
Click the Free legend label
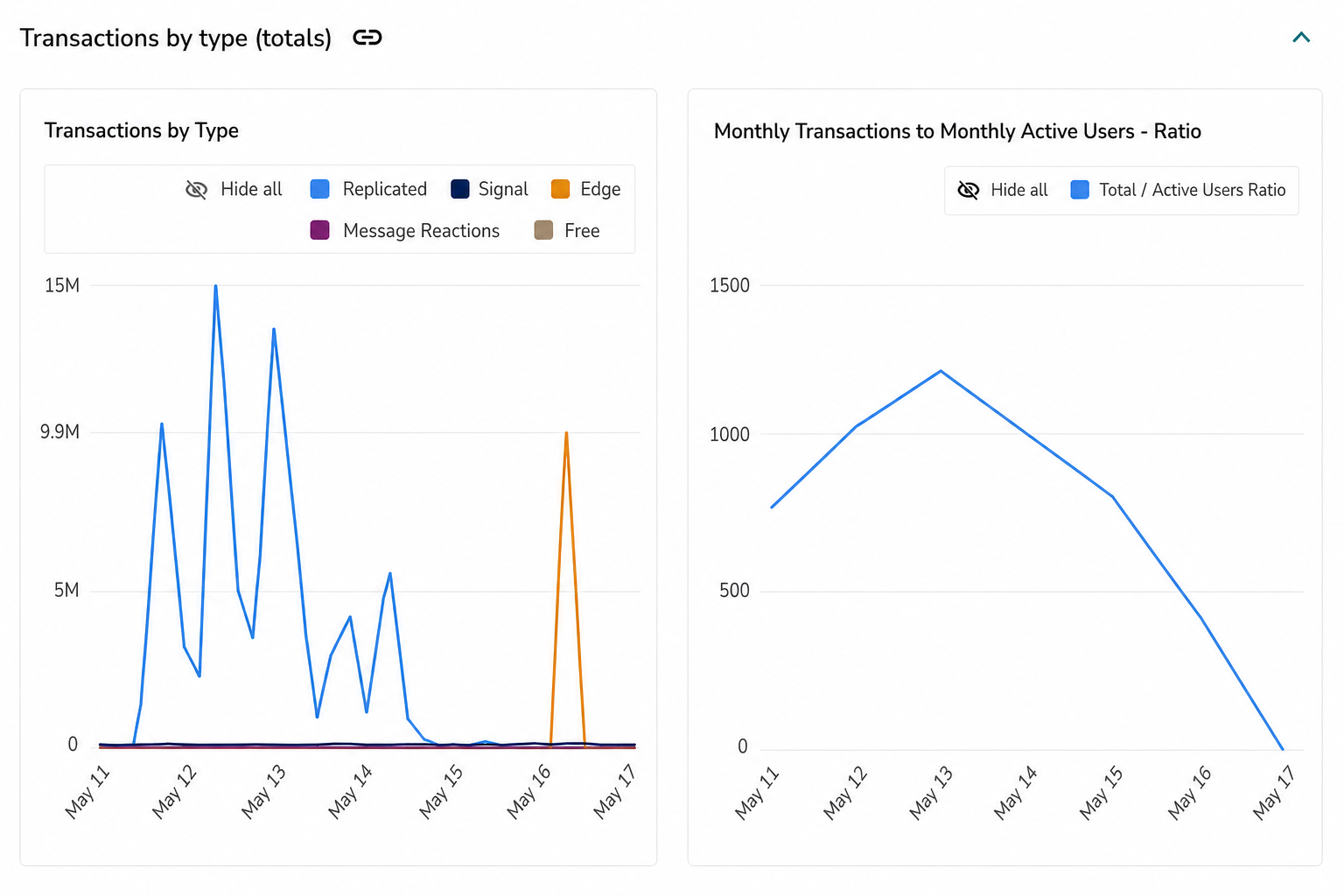(x=582, y=231)
